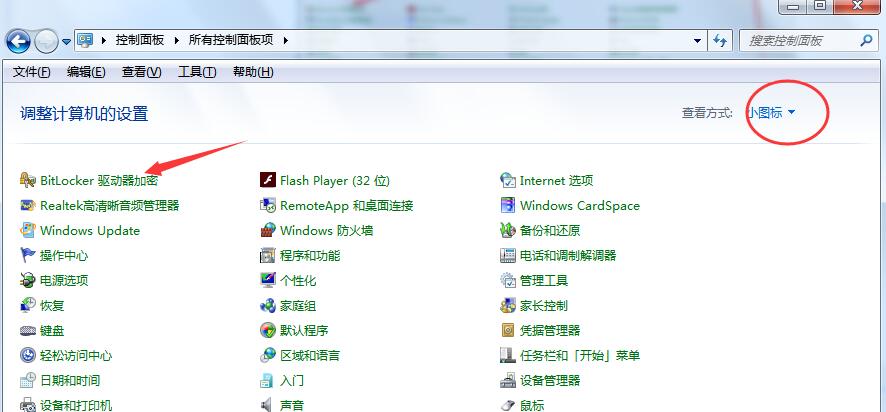
Task: Click the 键盘 keyboard icon
Action: tap(28, 331)
